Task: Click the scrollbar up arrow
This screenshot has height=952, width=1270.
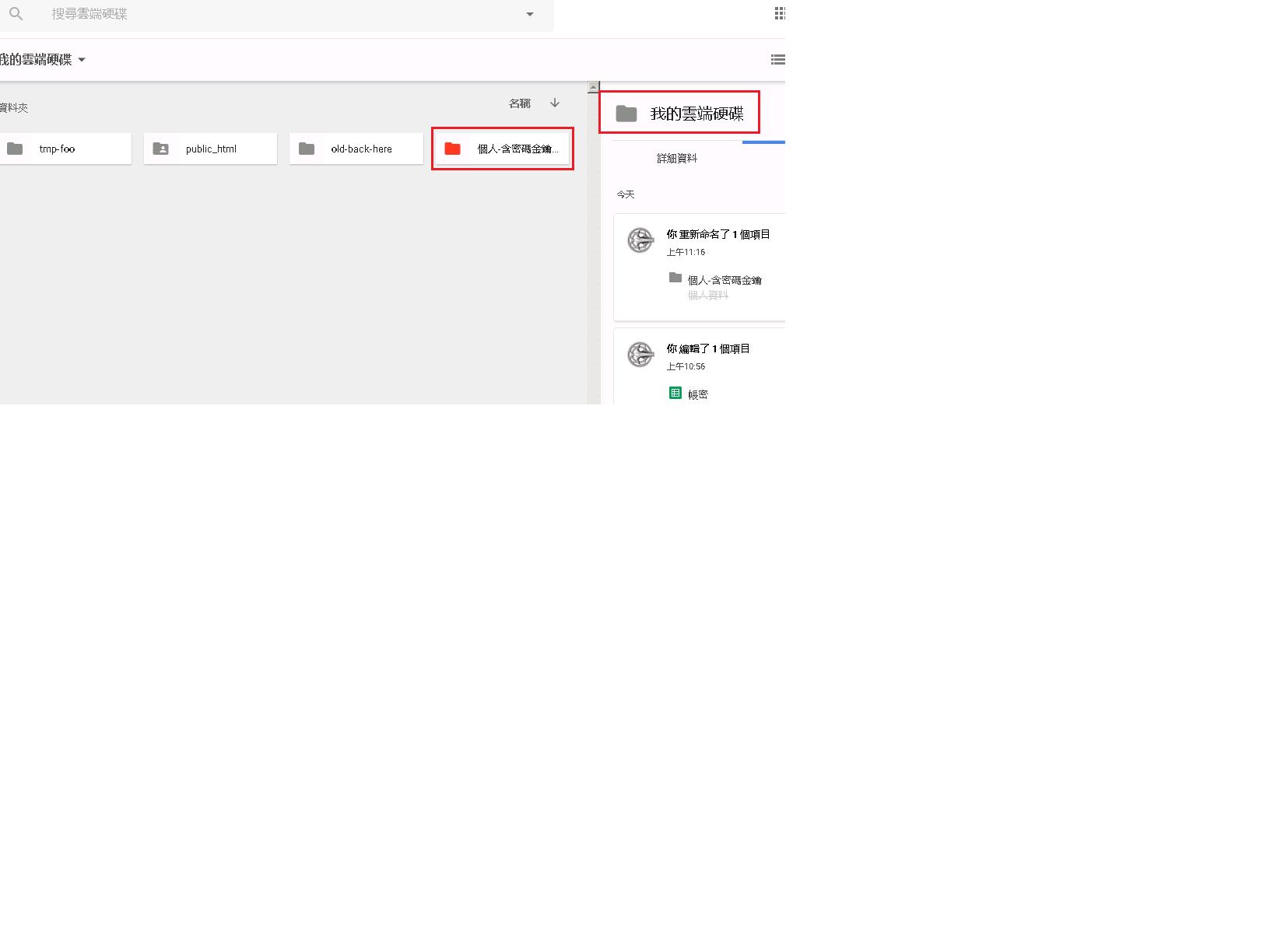Action: point(594,87)
